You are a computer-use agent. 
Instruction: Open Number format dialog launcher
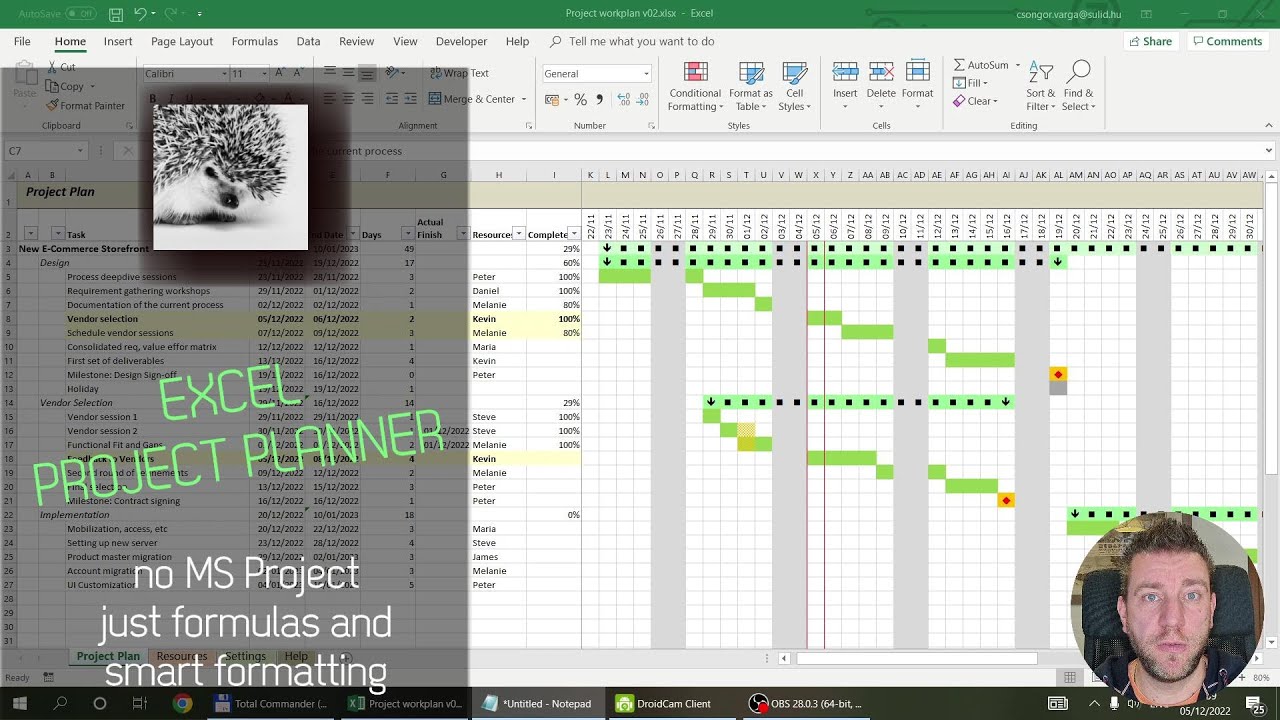tap(652, 126)
